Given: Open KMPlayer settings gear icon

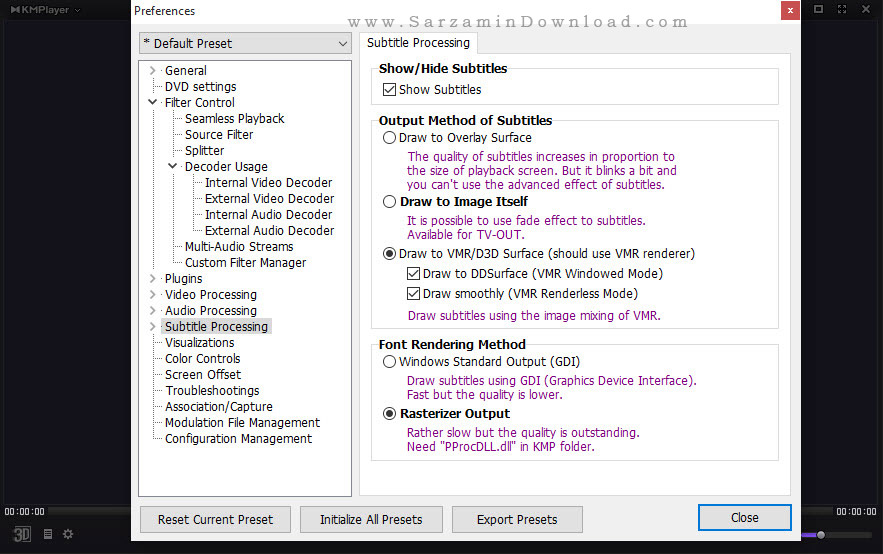Looking at the screenshot, I should 68,534.
